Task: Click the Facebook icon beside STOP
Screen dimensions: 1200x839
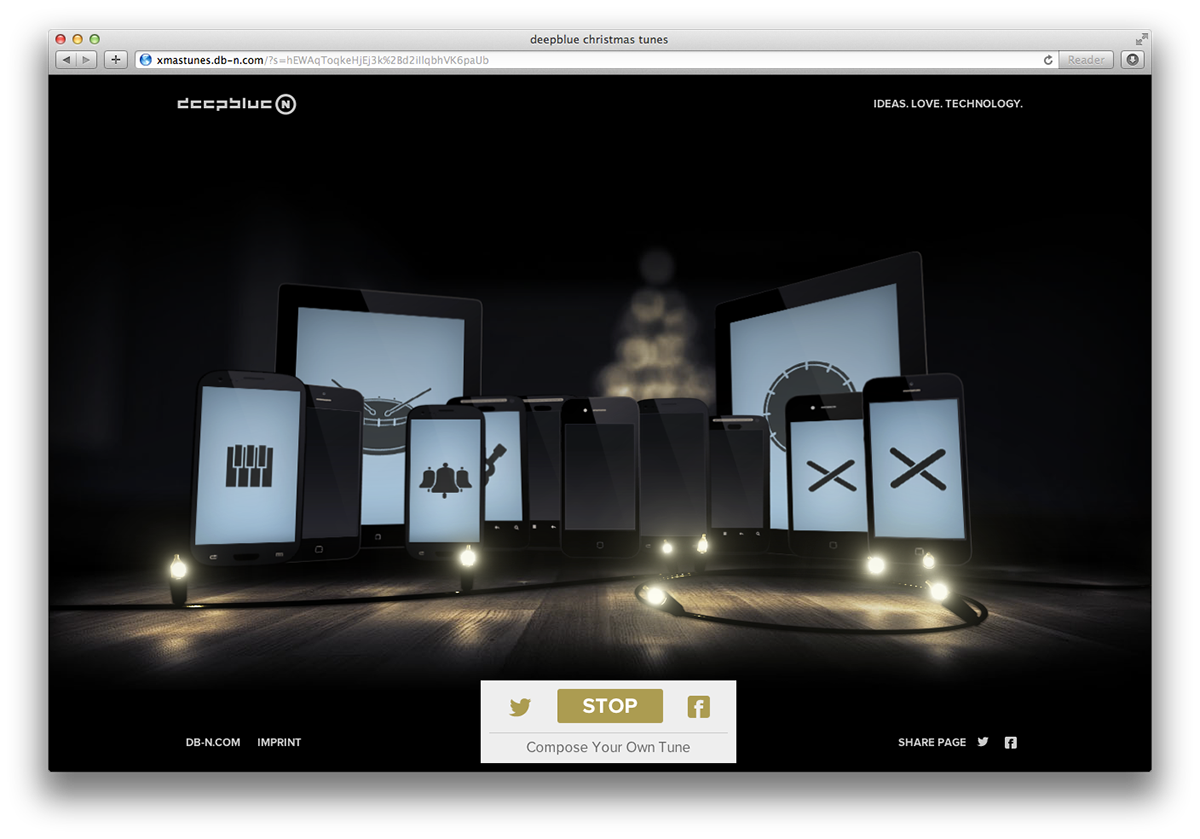Action: coord(698,707)
